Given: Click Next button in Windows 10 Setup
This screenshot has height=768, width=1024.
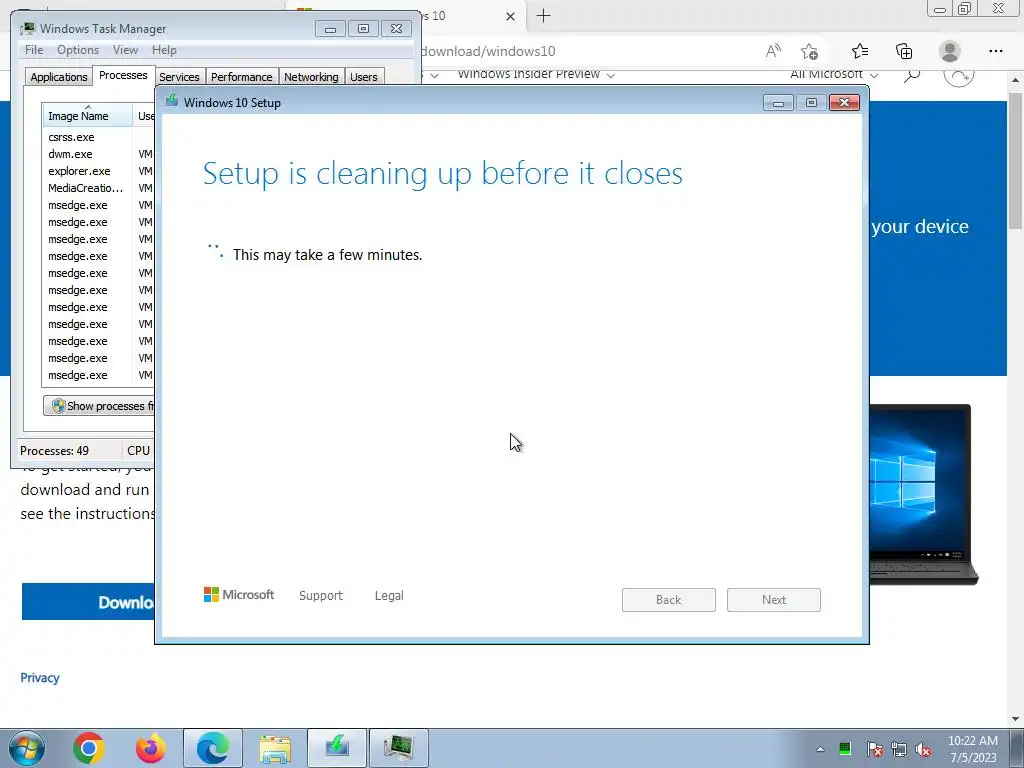Looking at the screenshot, I should click(x=774, y=600).
